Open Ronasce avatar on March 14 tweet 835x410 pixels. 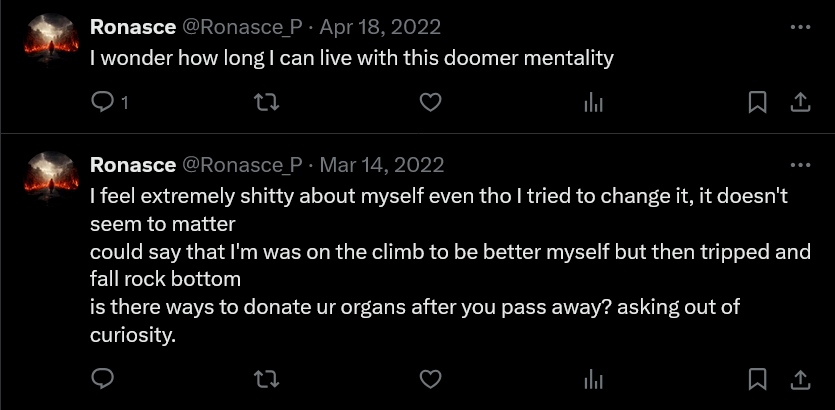pos(51,177)
